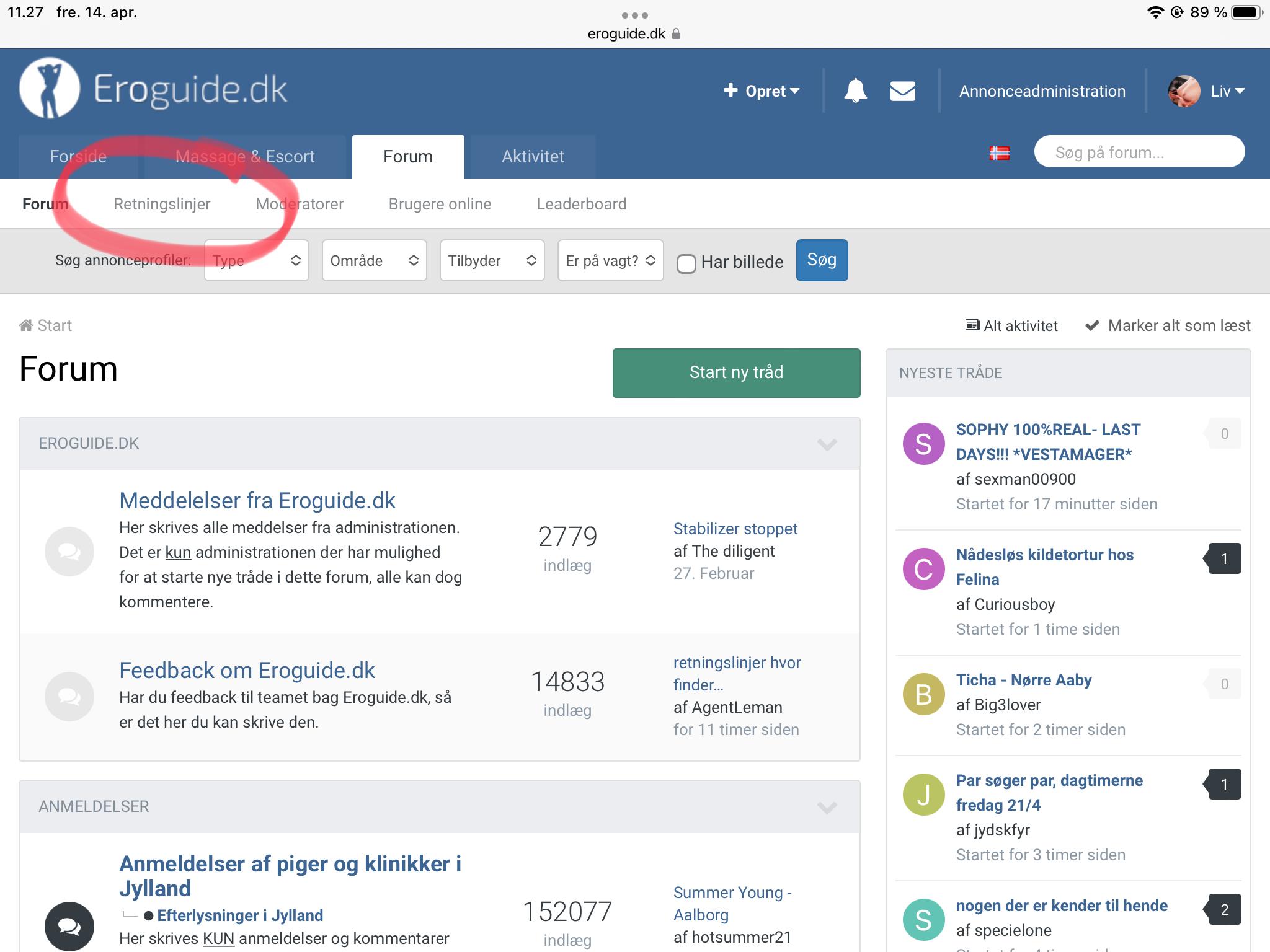Open retningslinjer hvor finder… latest post
Screen dimensions: 1270x952
coord(737,674)
